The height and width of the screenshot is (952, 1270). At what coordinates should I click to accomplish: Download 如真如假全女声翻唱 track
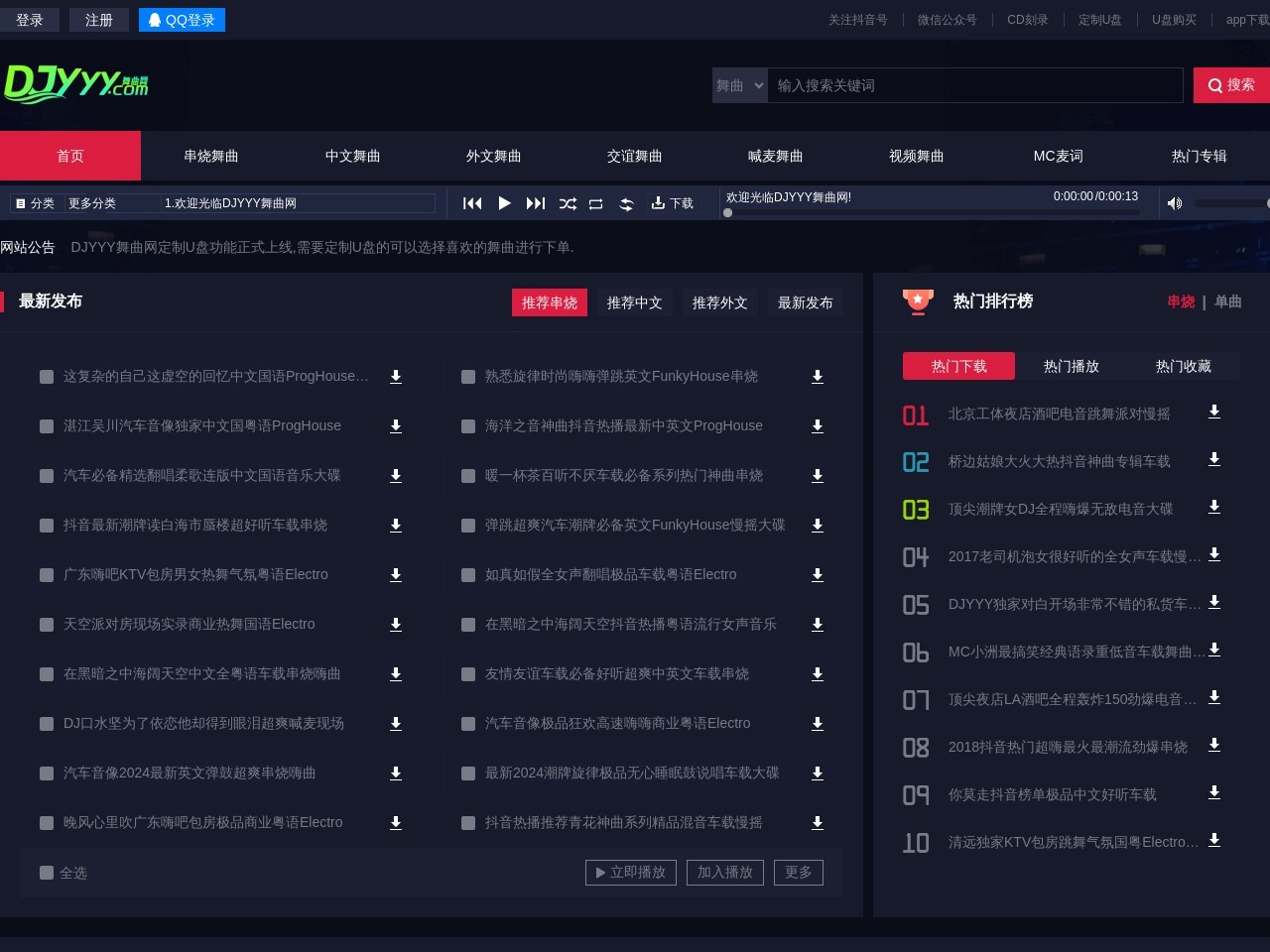pos(818,575)
